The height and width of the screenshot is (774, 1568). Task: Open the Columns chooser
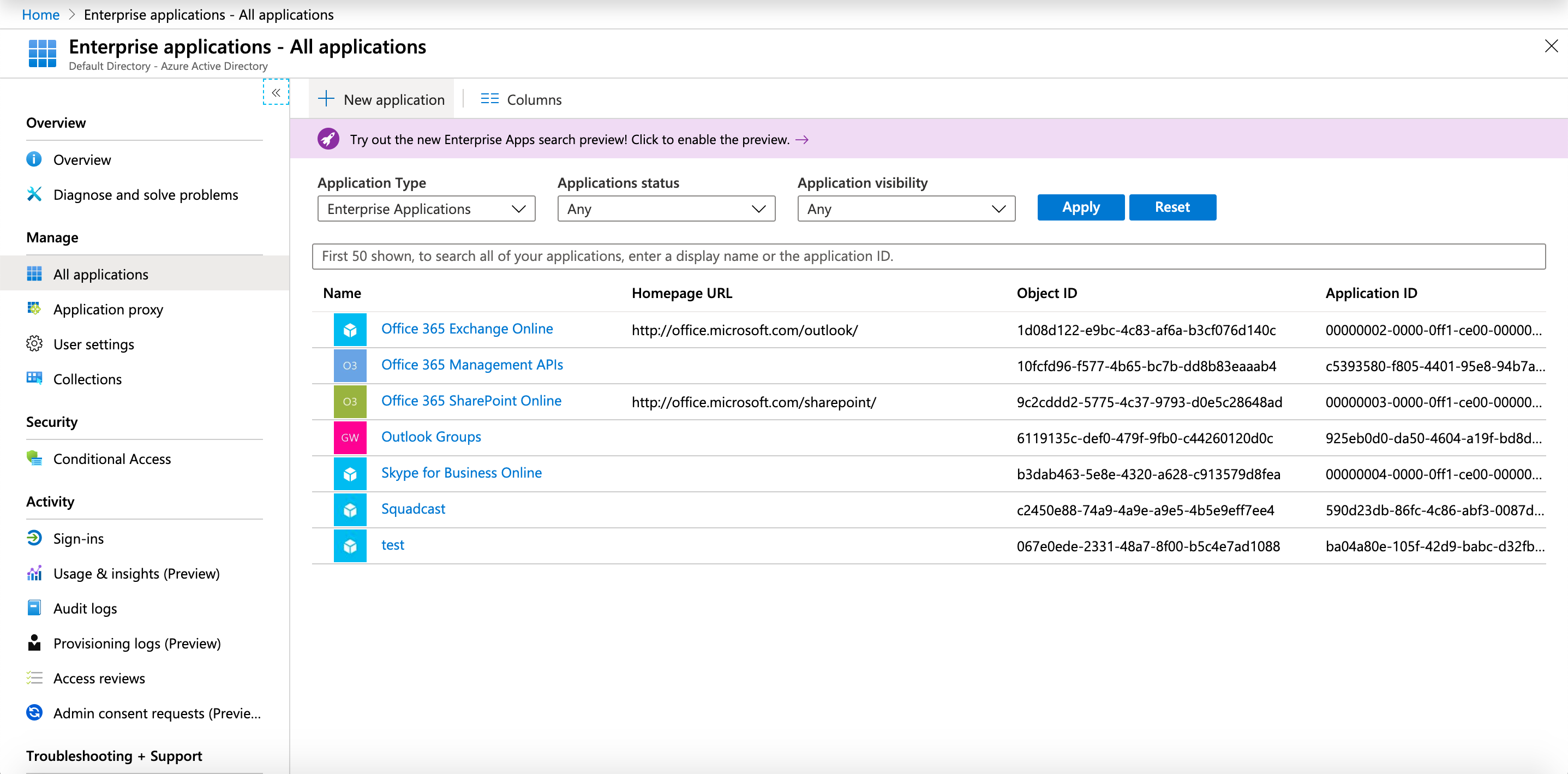click(521, 99)
